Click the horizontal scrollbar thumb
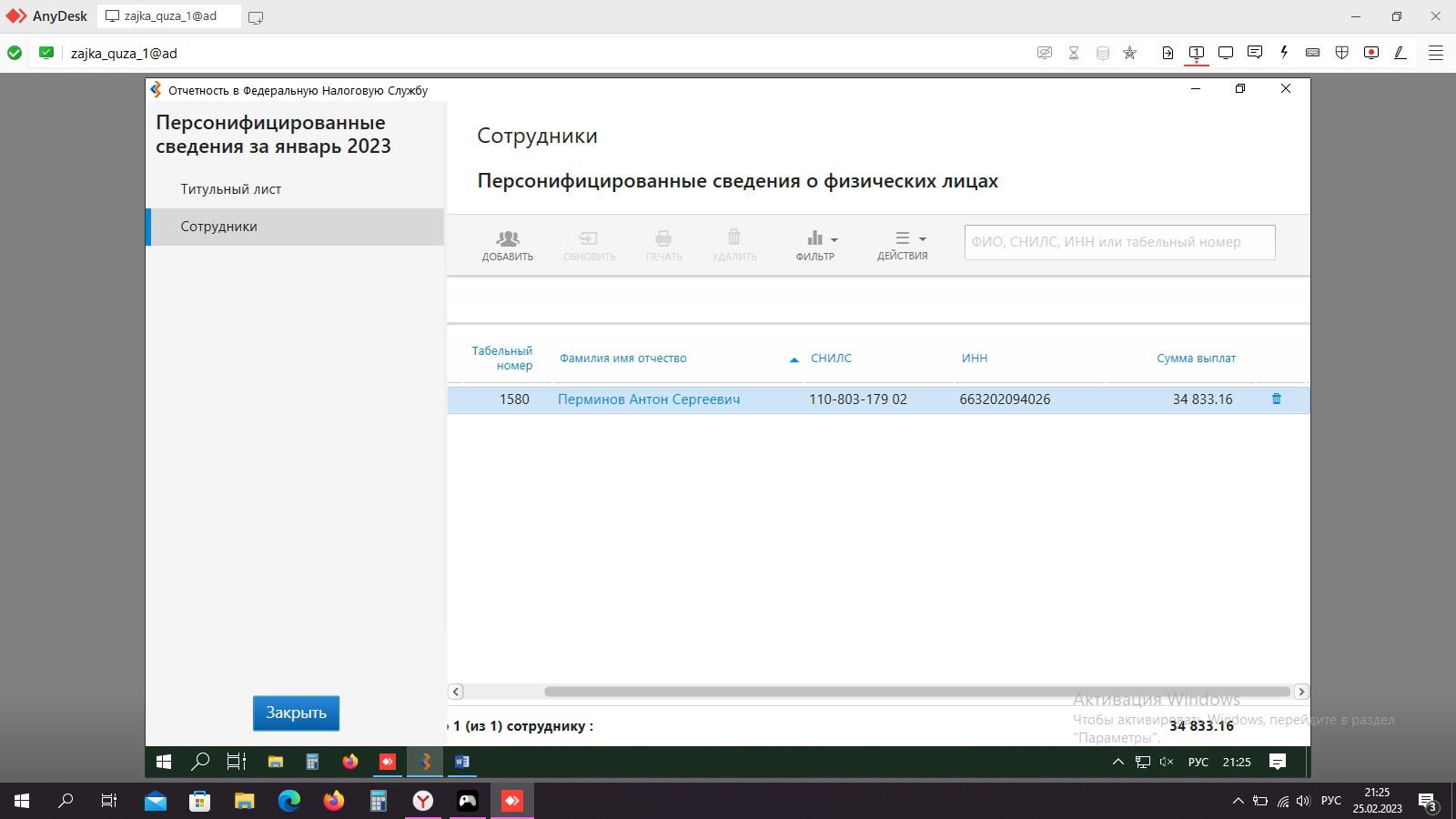 [917, 692]
